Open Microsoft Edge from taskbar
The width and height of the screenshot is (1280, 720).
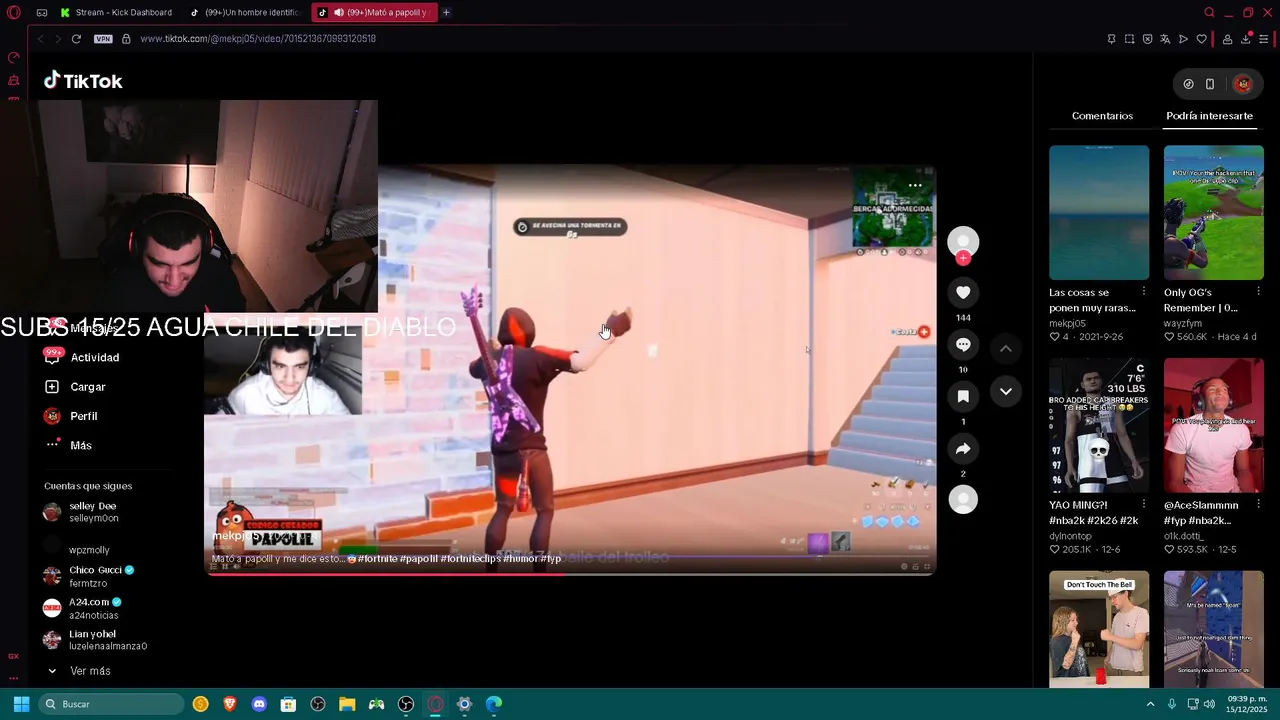coord(494,704)
